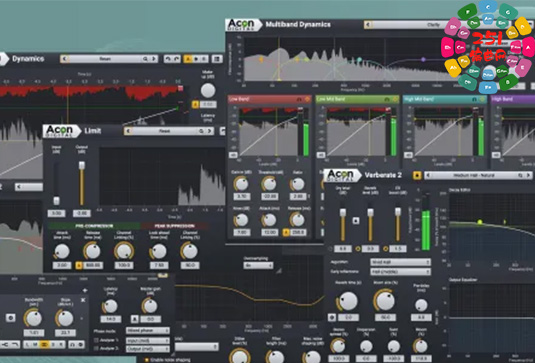The width and height of the screenshot is (535, 363).
Task: Open the Early reflections dropdown
Action: pyautogui.click(x=400, y=272)
